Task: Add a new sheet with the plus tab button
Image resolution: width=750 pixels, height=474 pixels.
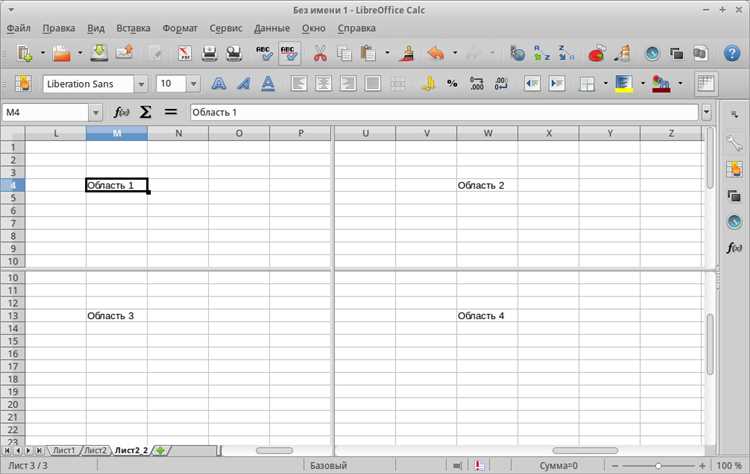Action: pyautogui.click(x=161, y=451)
